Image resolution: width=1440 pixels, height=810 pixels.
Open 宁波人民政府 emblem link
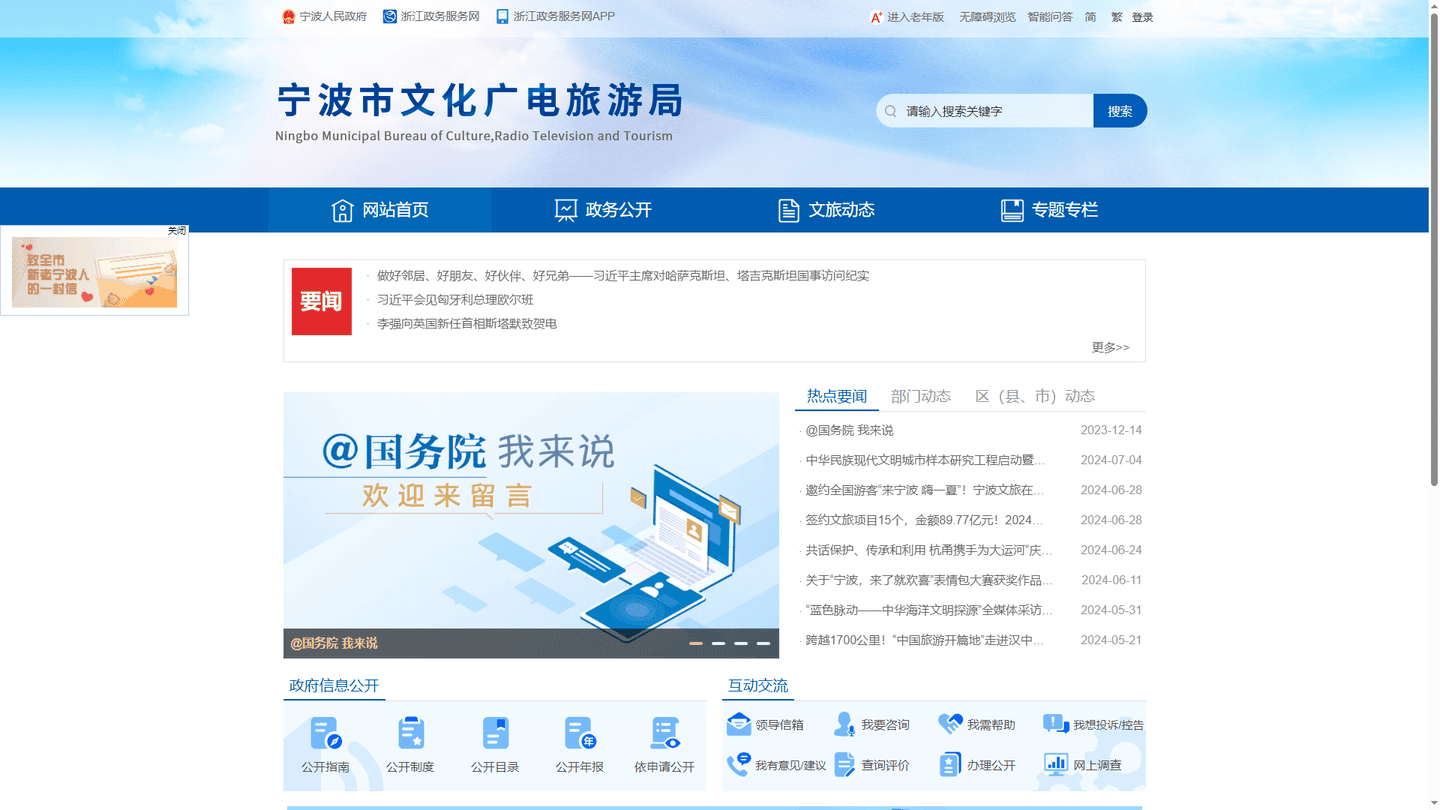coord(289,17)
